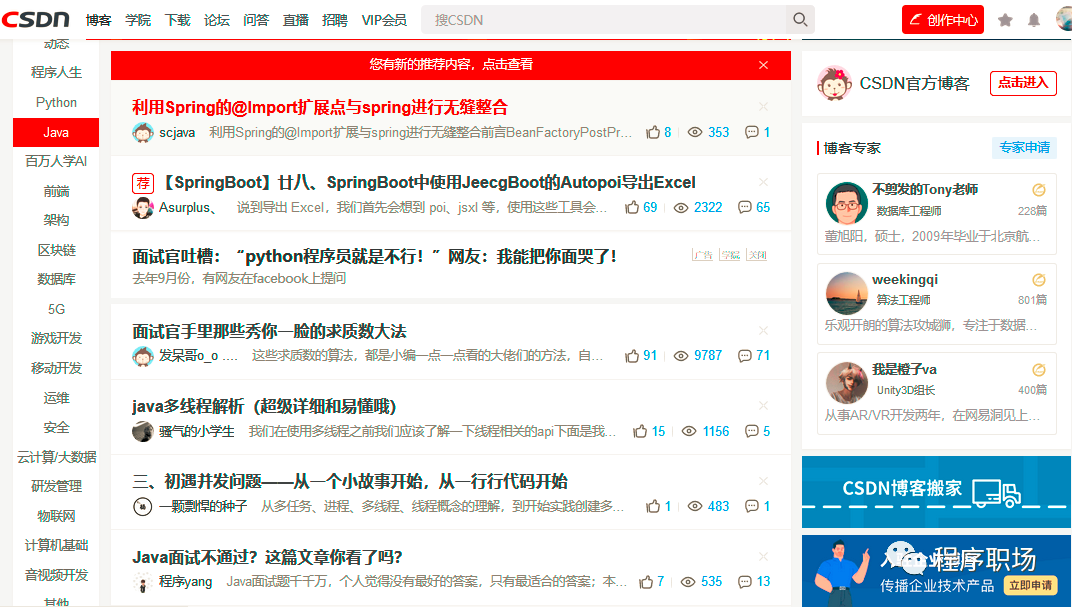The image size is (1072, 607).
Task: Click the 点击进入 button
Action: tap(1023, 83)
